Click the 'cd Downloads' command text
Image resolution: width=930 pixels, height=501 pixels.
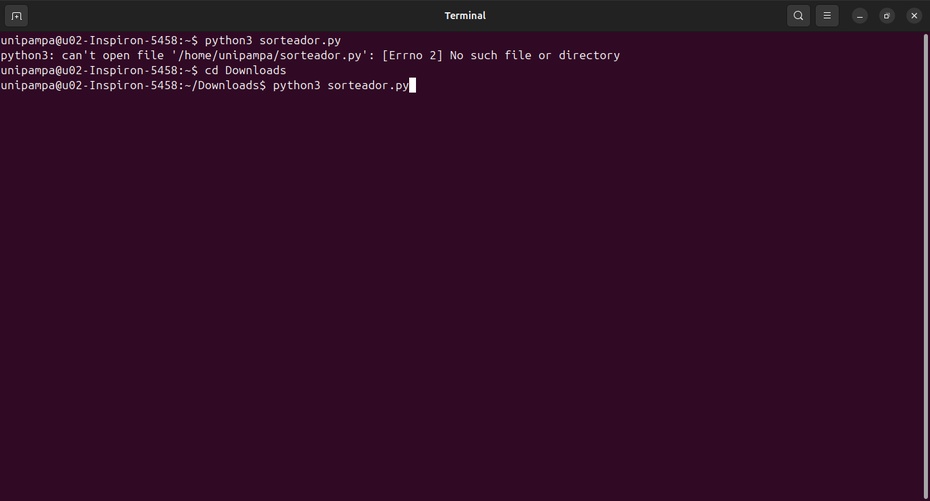pyautogui.click(x=246, y=70)
